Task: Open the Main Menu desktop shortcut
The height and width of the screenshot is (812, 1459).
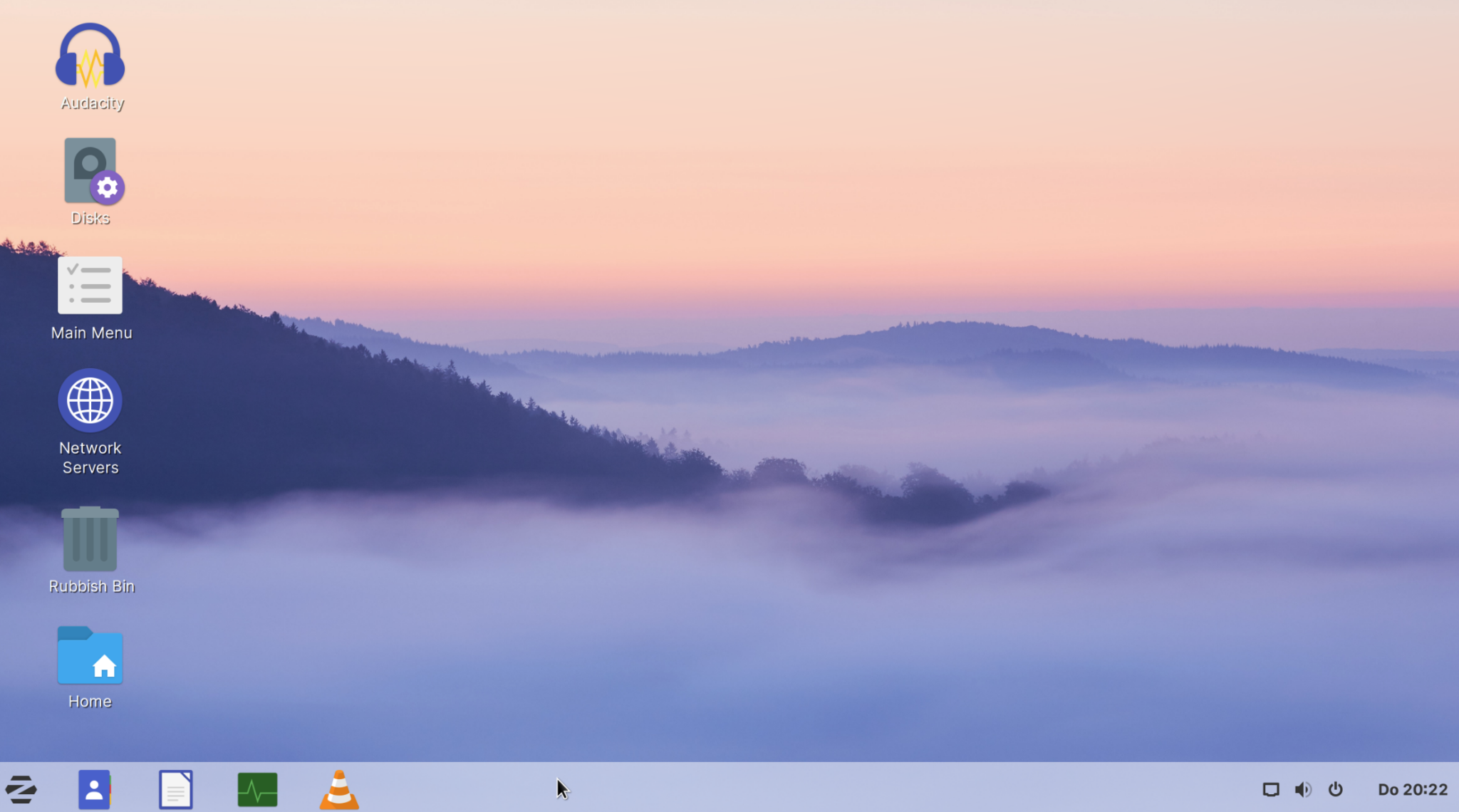Action: point(90,285)
